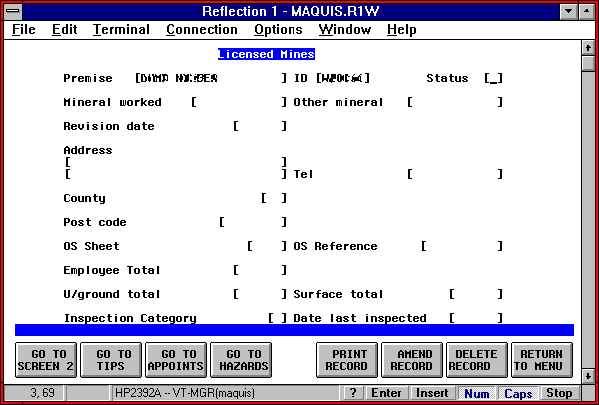
Task: Toggle the Caps lock indicator
Action: [x=519, y=393]
